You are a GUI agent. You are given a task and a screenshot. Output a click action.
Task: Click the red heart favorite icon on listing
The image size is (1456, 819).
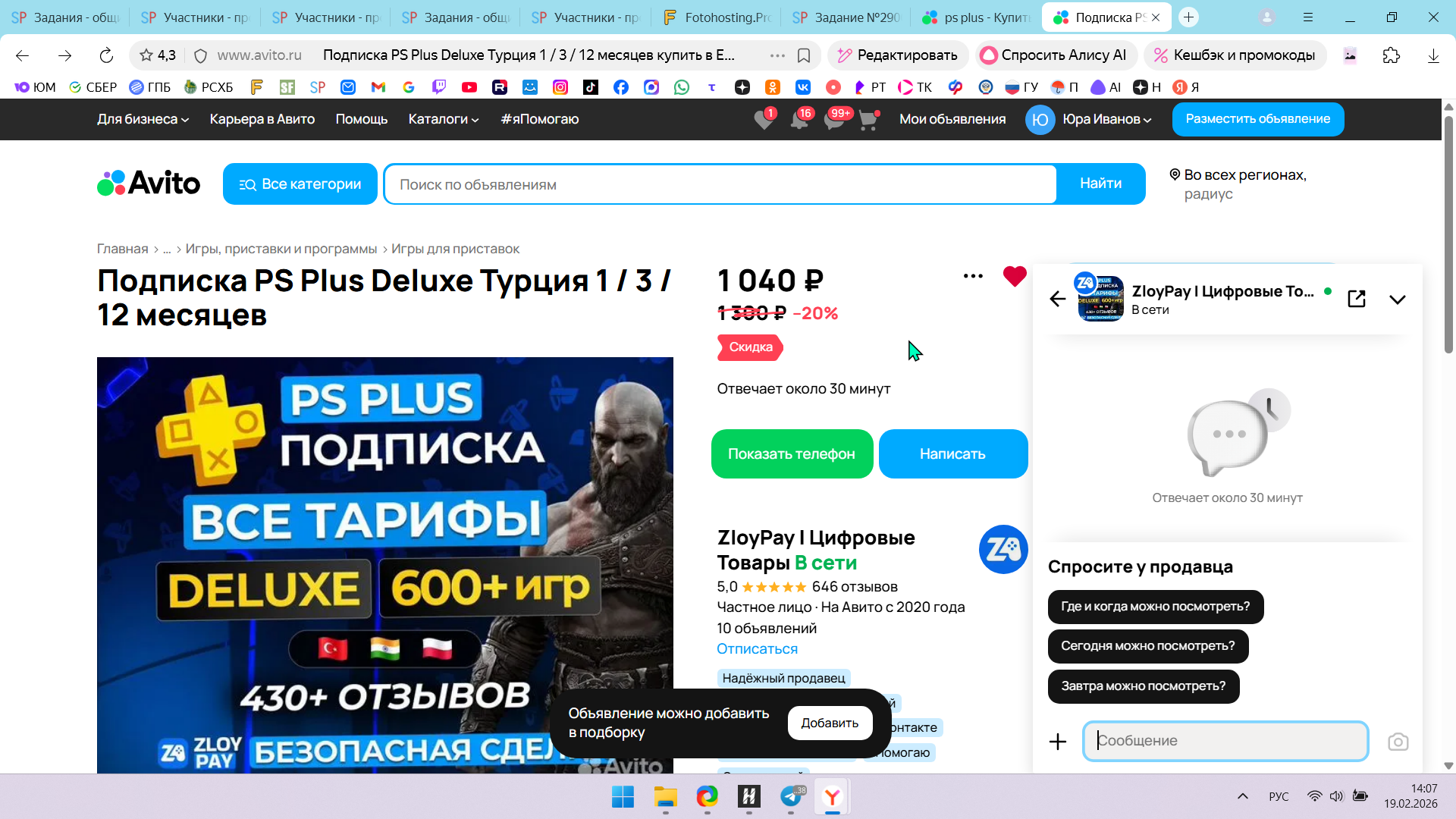[1014, 276]
